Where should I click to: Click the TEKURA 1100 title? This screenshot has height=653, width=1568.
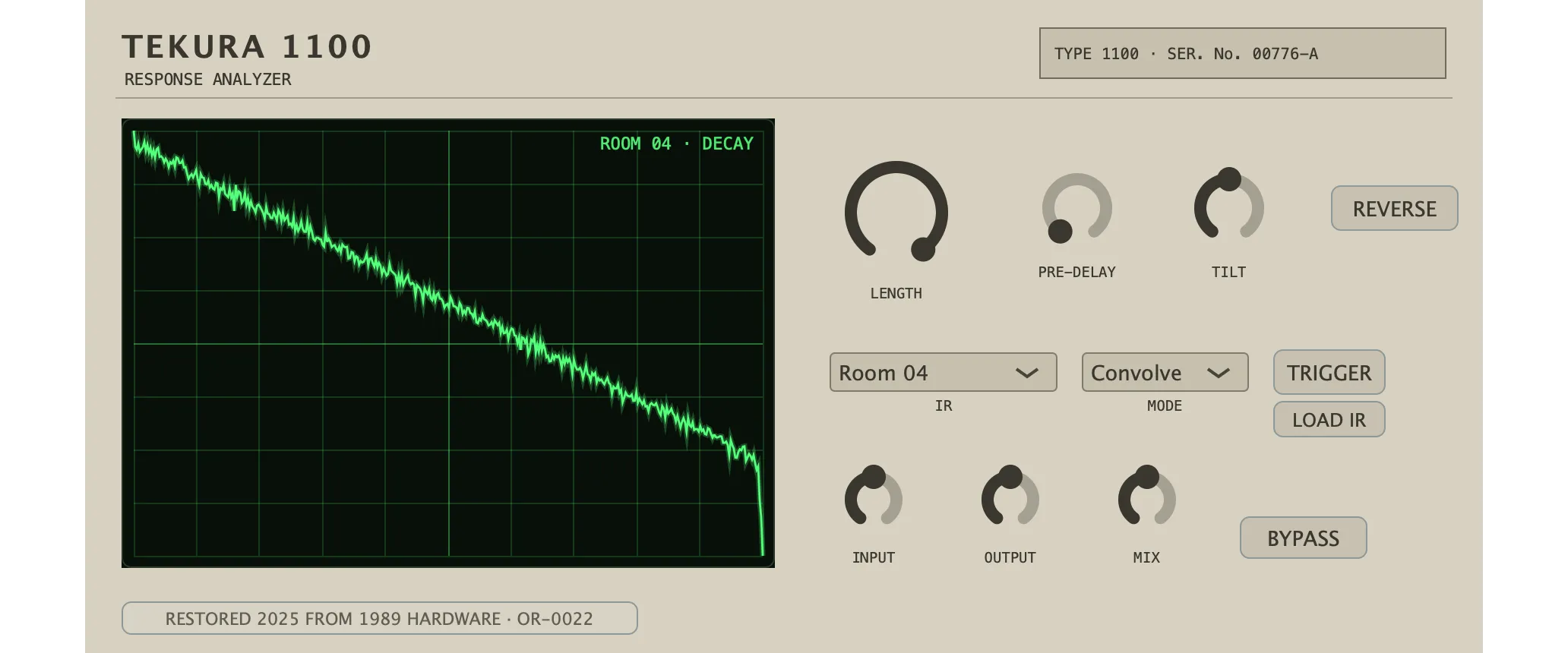[247, 46]
